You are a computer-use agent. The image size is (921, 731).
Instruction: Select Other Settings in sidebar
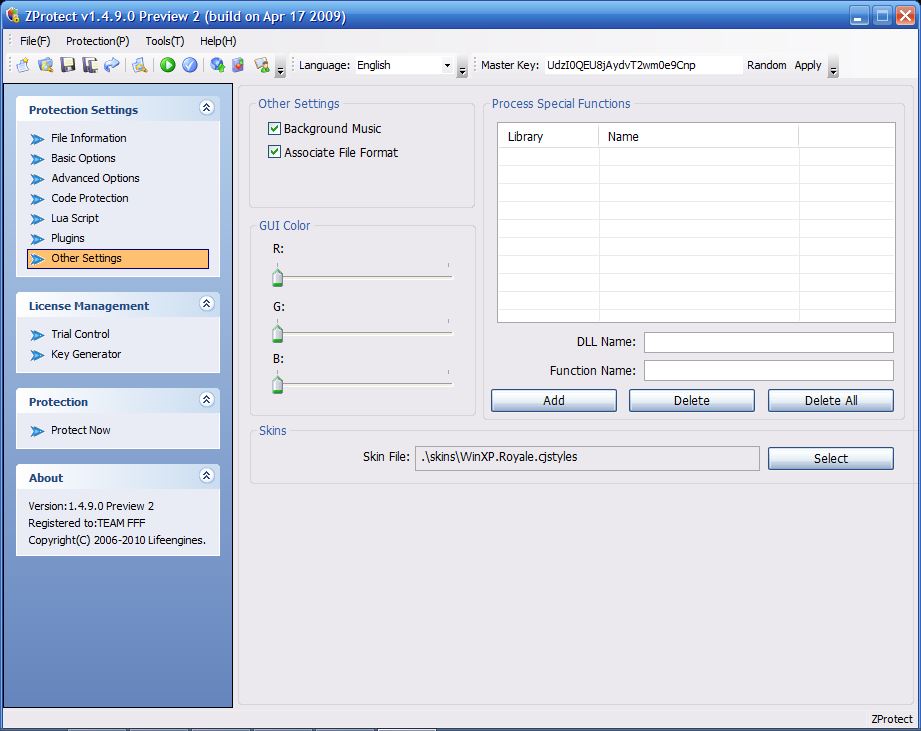pyautogui.click(x=117, y=258)
